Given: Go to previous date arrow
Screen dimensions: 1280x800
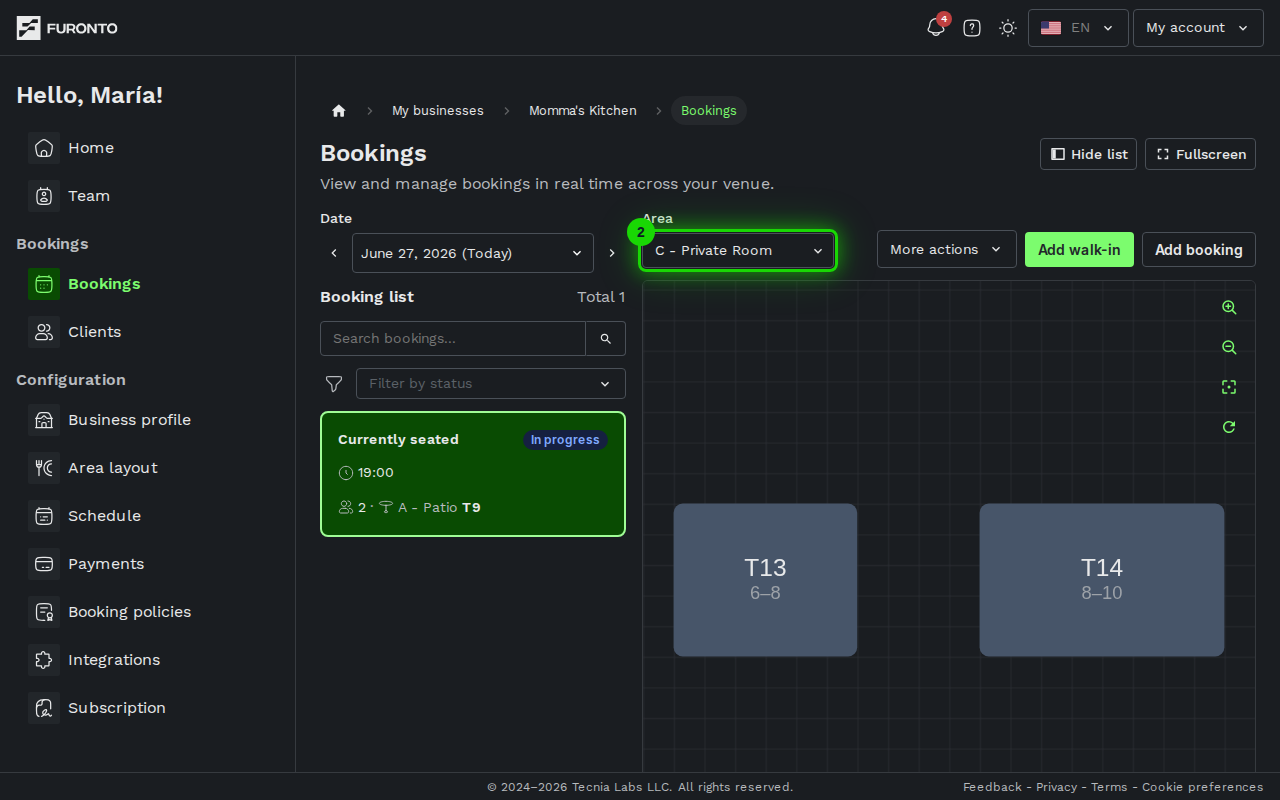Looking at the screenshot, I should (x=334, y=253).
